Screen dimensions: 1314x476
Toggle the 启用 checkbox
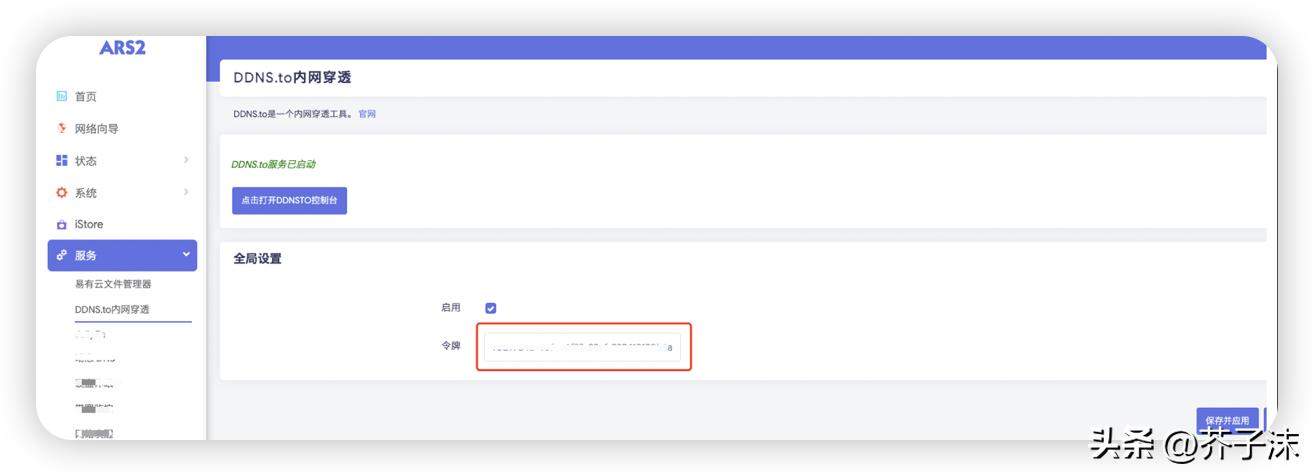[490, 308]
